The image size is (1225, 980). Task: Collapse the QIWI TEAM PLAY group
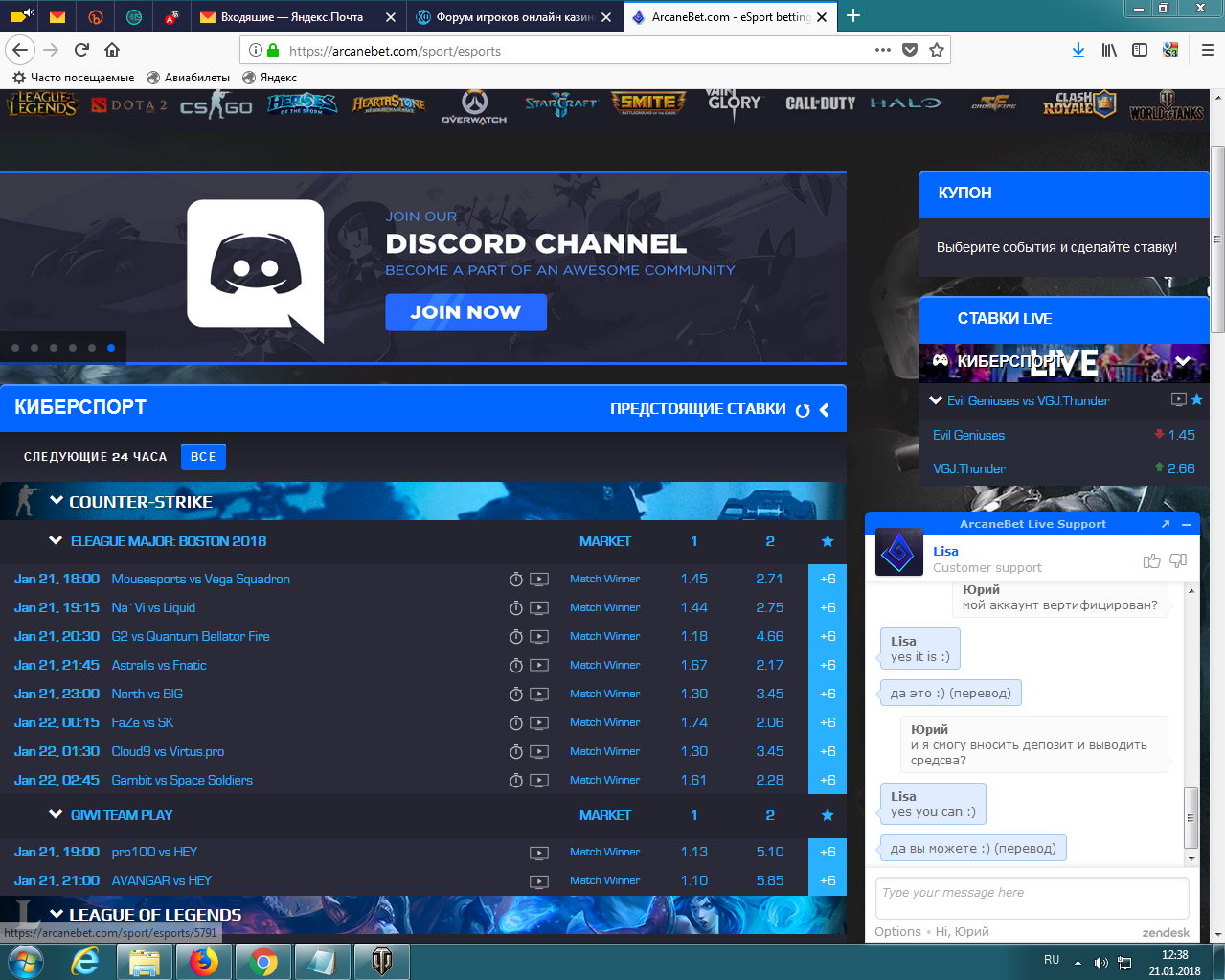pos(56,814)
